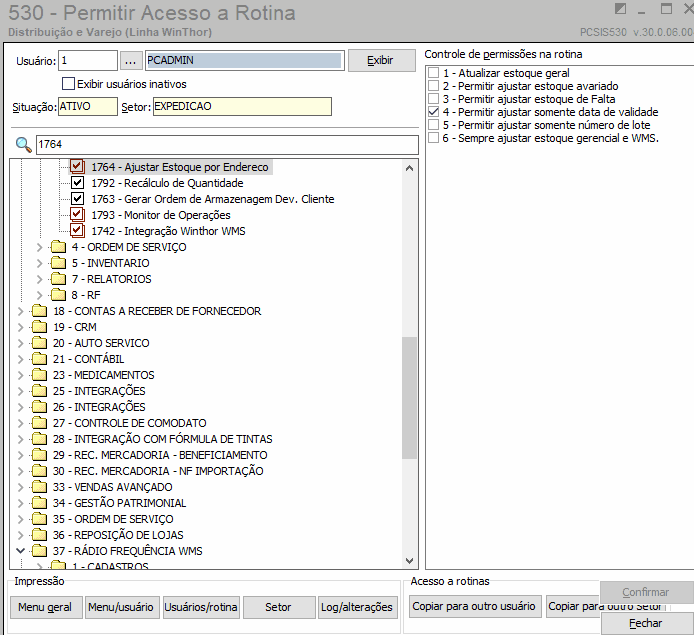Screen dimensions: 694x635
Task: Toggle checkbox for 1792 Recálculo de Quantidade
Action: (x=77, y=182)
